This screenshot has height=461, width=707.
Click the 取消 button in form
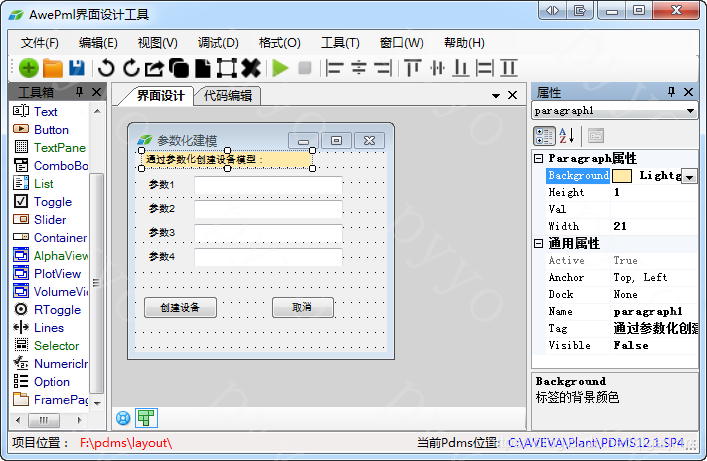[302, 308]
